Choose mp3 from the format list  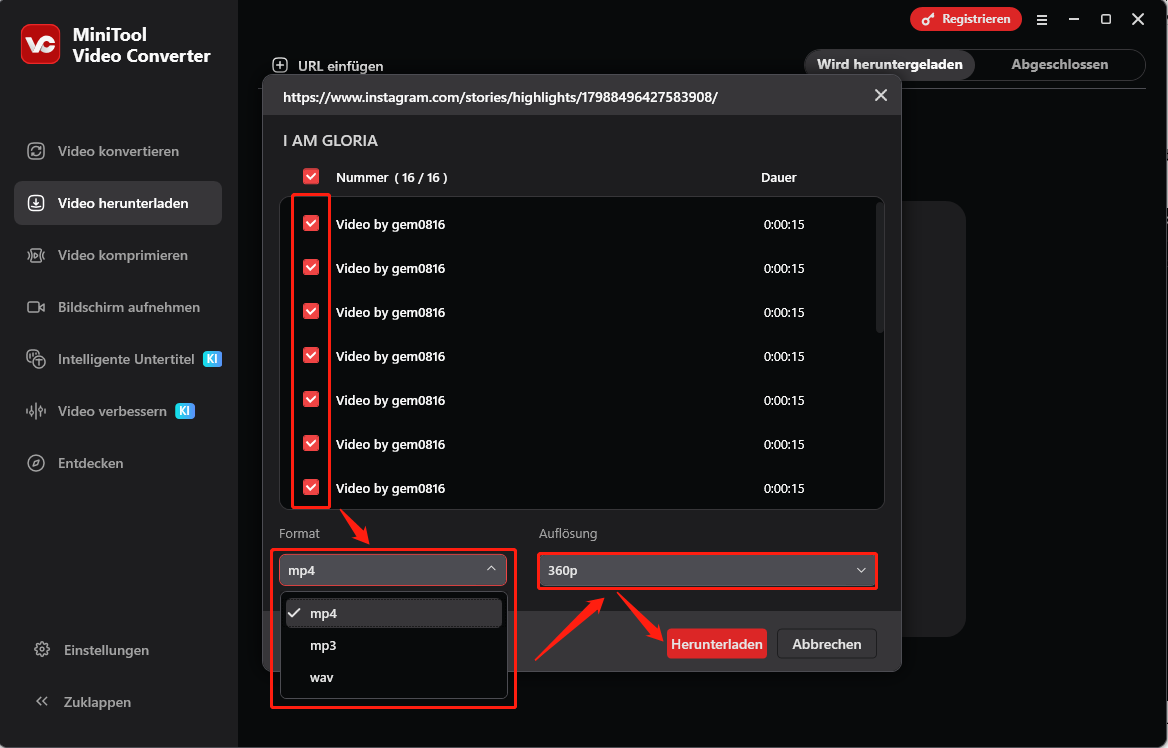click(x=393, y=645)
